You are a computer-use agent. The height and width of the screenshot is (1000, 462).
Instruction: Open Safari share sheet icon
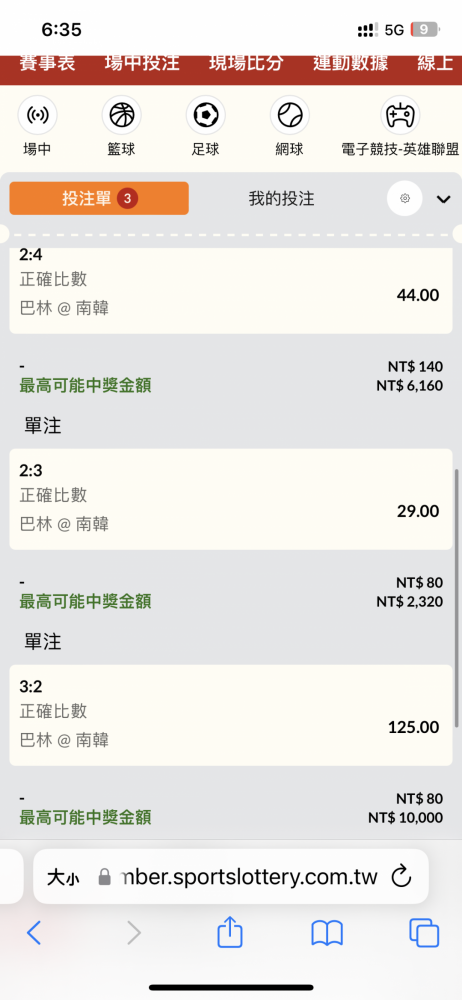pyautogui.click(x=230, y=933)
